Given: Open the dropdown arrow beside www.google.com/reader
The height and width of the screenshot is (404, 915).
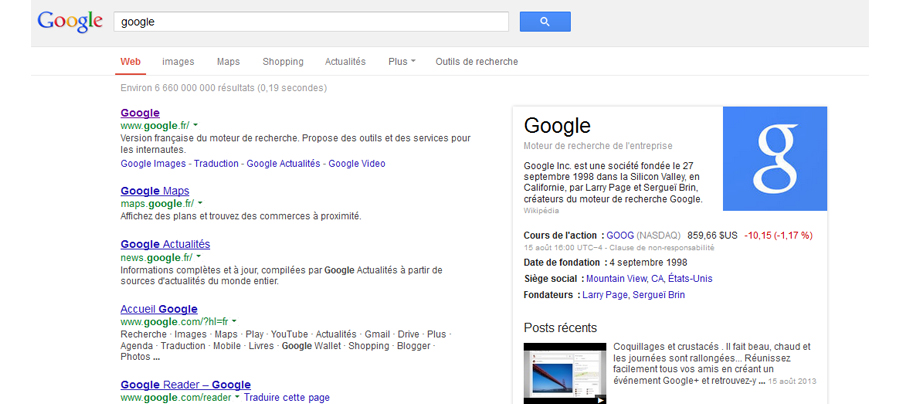Looking at the screenshot, I should coord(238,398).
